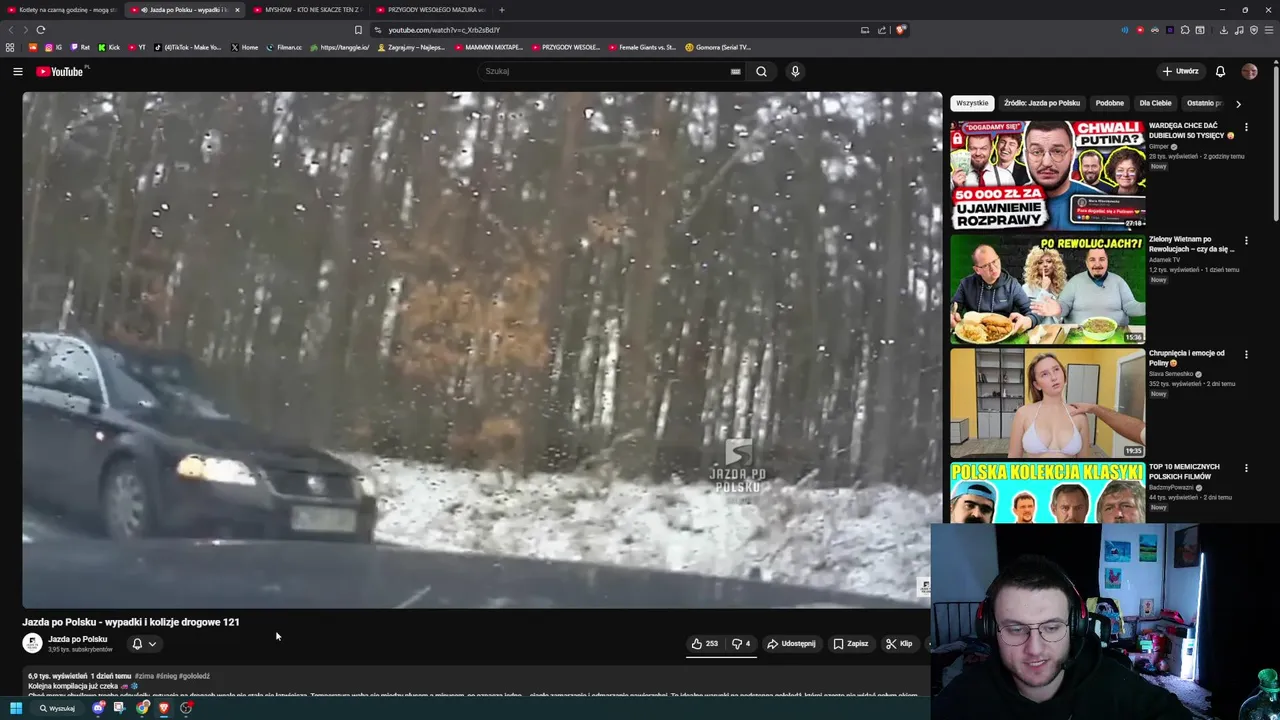This screenshot has height=720, width=1280.
Task: Click the #zima hashtag
Action: click(x=144, y=676)
